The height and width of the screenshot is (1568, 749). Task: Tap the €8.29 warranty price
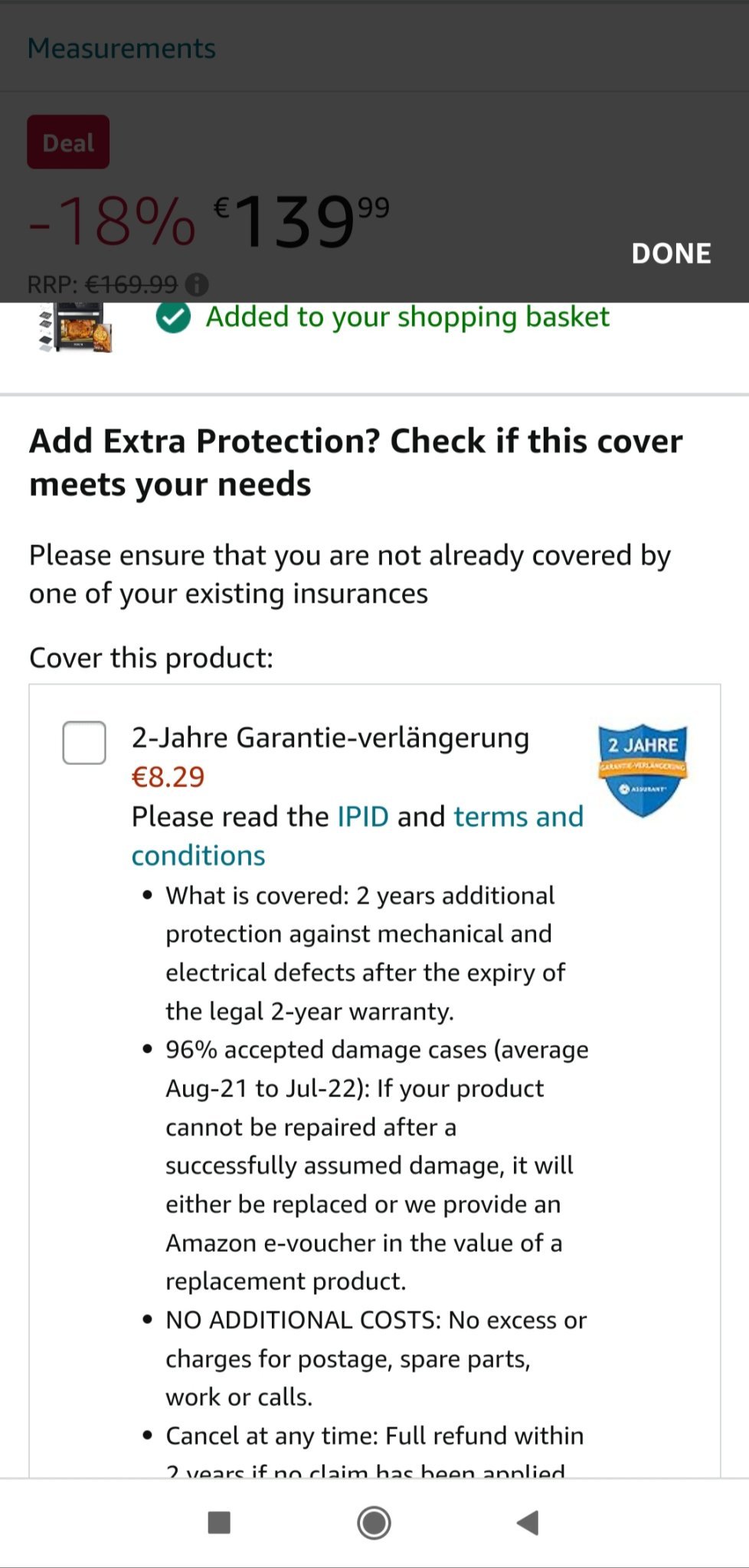(168, 776)
